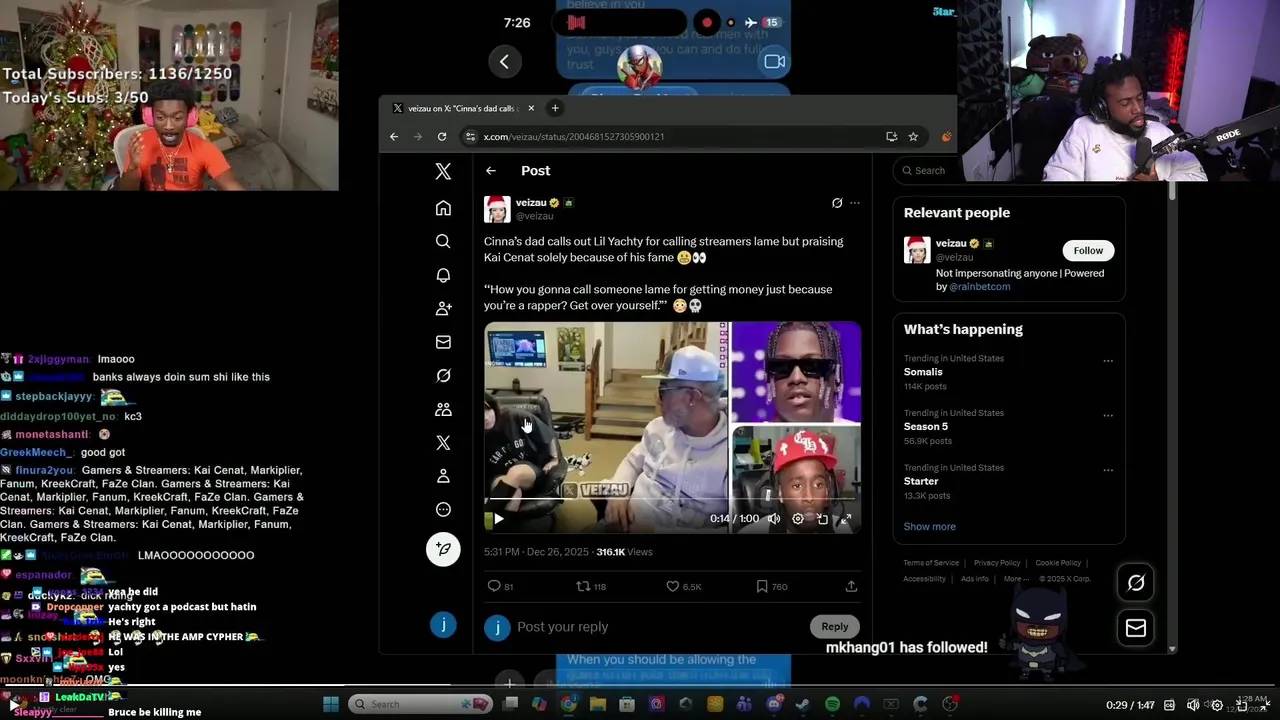The height and width of the screenshot is (720, 1280).
Task: Click Show more under What's happening
Action: pyautogui.click(x=930, y=527)
